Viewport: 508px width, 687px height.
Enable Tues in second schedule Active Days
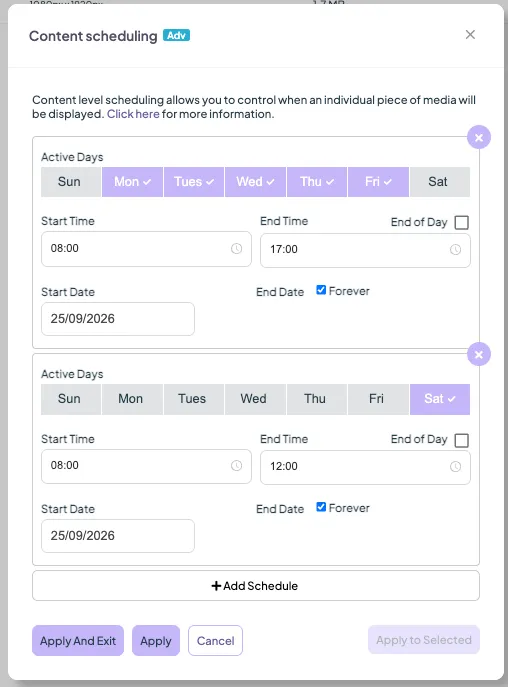tap(194, 399)
